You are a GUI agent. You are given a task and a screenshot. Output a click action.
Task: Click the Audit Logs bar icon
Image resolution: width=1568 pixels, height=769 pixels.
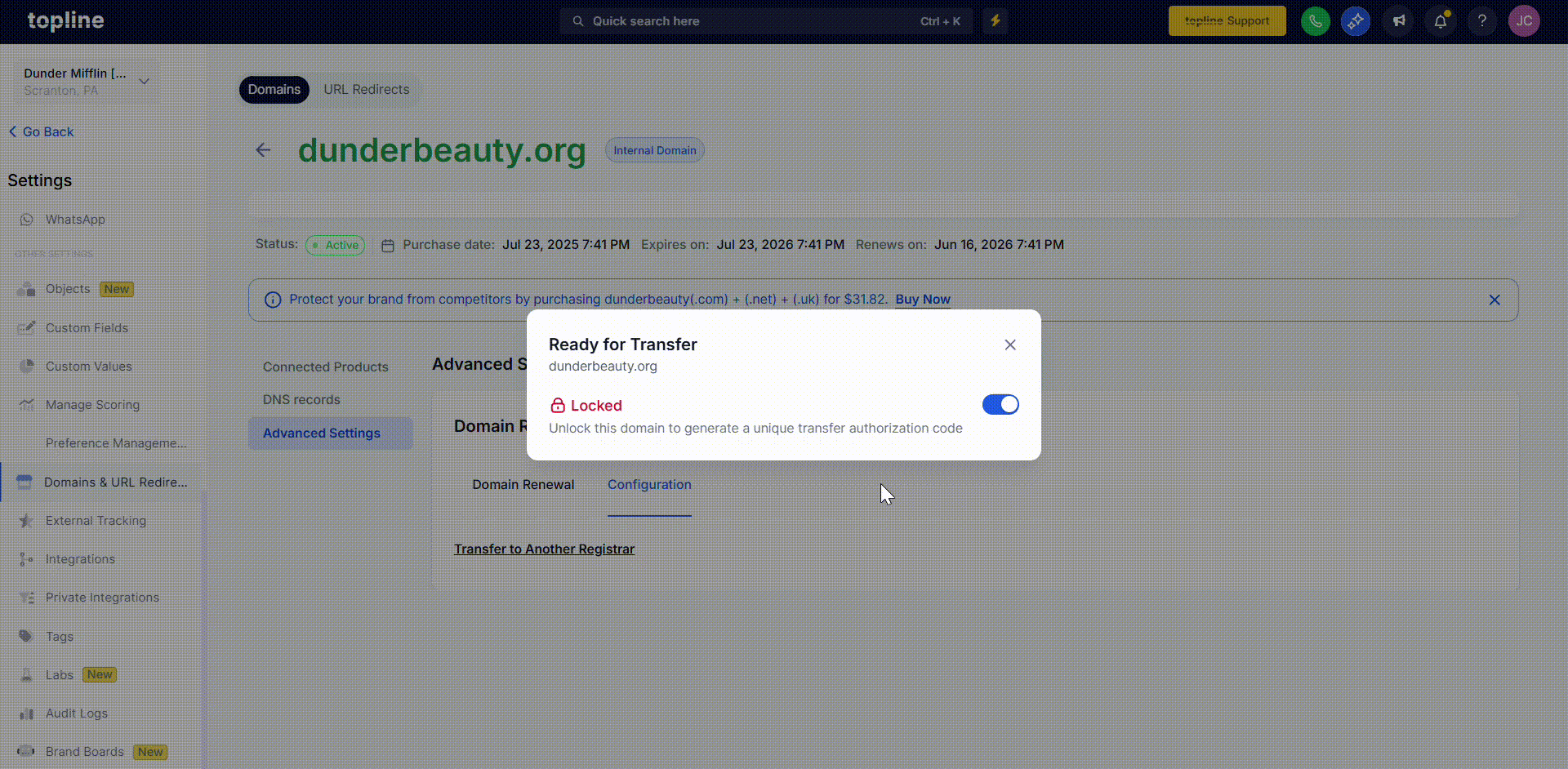click(26, 713)
